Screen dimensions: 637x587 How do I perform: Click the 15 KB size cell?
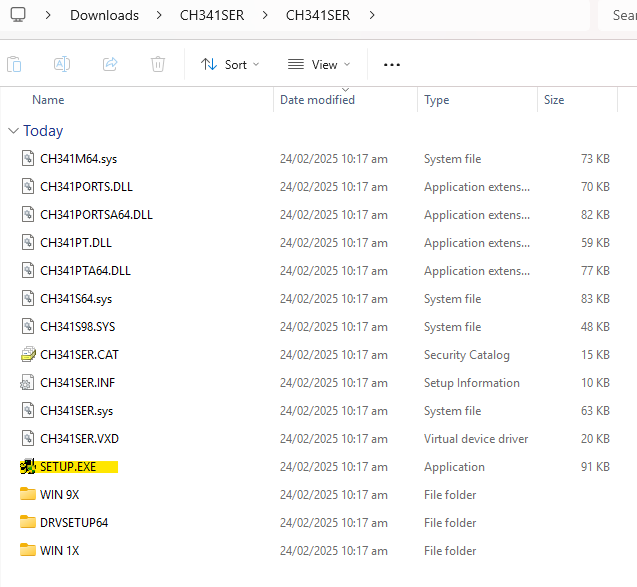click(x=595, y=355)
